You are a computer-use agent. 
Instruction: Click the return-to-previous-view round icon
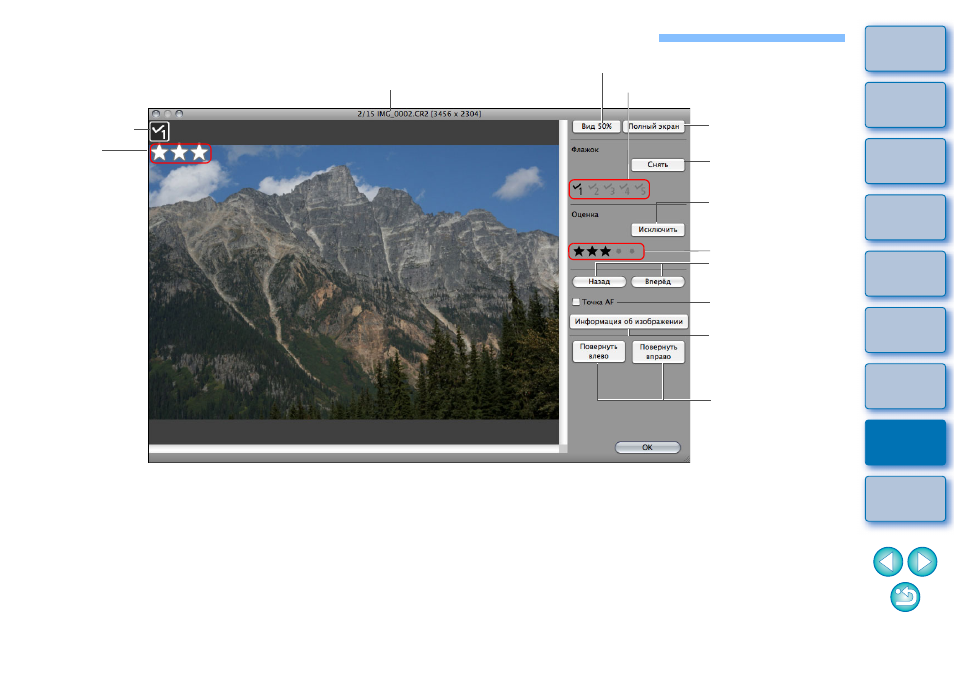click(x=905, y=597)
